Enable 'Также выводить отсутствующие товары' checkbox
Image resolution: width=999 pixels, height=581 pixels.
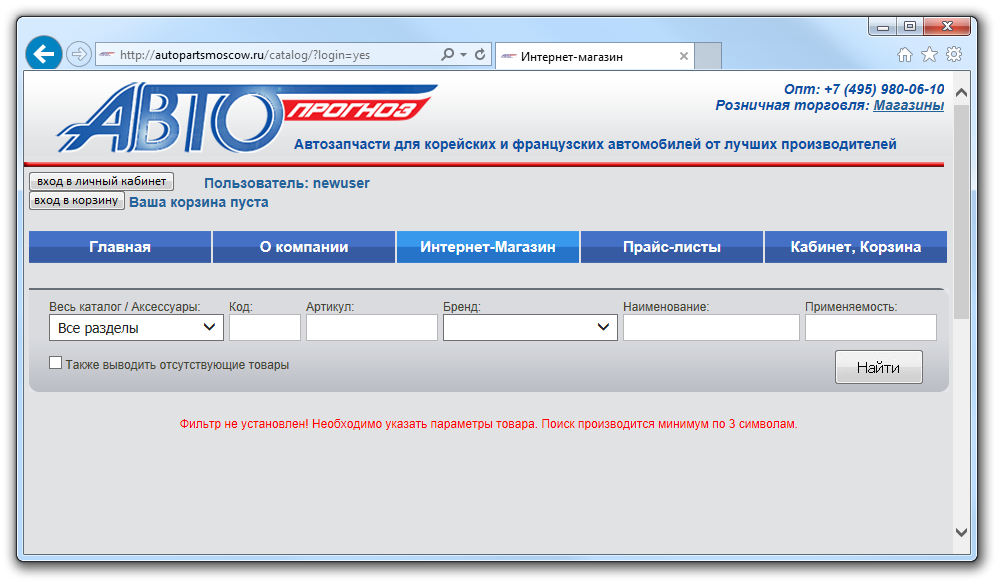pos(56,364)
